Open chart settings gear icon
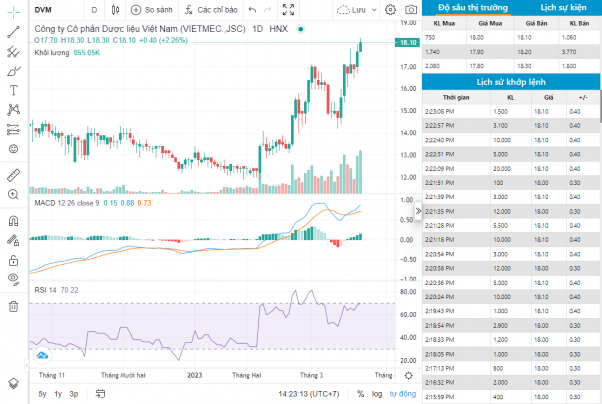 coord(390,10)
